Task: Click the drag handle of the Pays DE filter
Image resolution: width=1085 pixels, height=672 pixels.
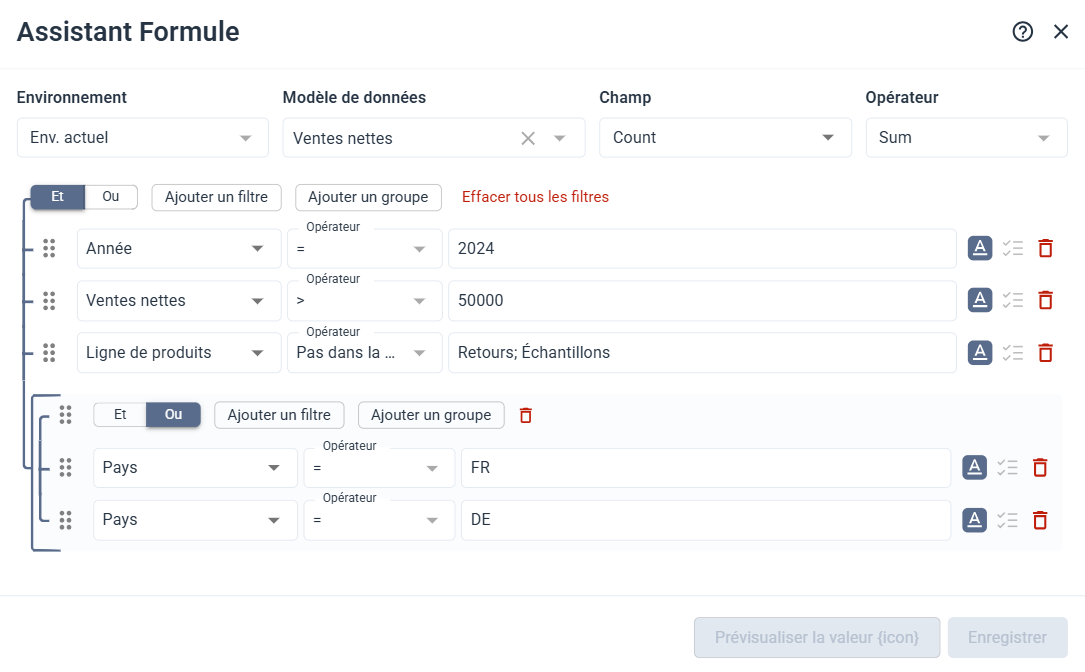Action: 66,520
